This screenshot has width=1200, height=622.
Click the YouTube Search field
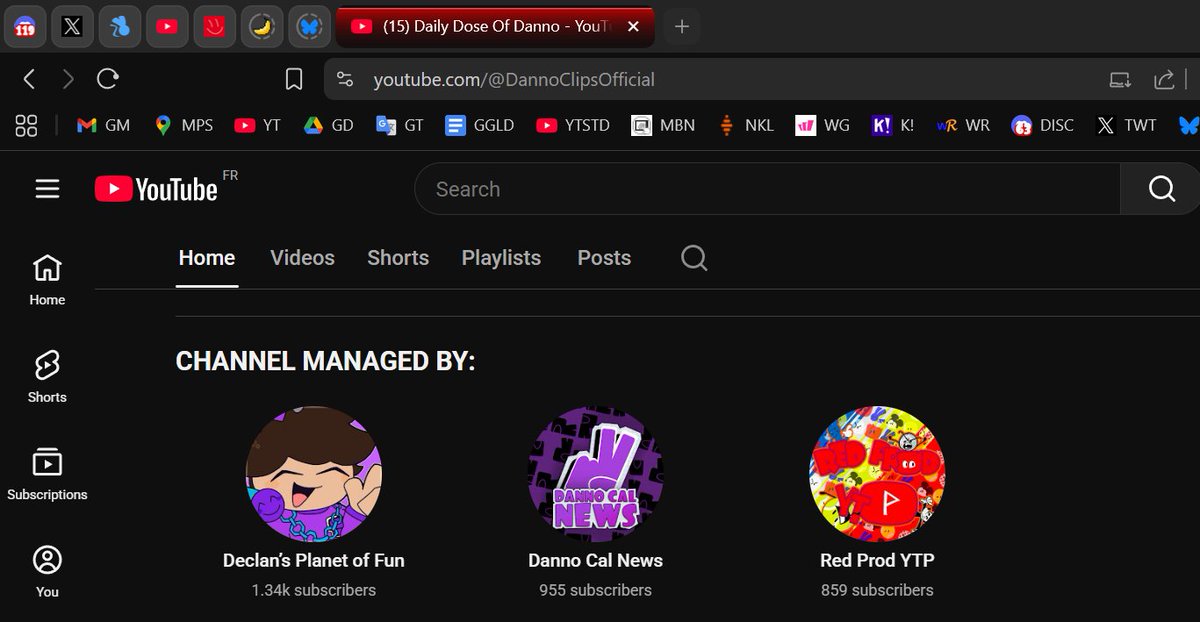pyautogui.click(x=767, y=189)
